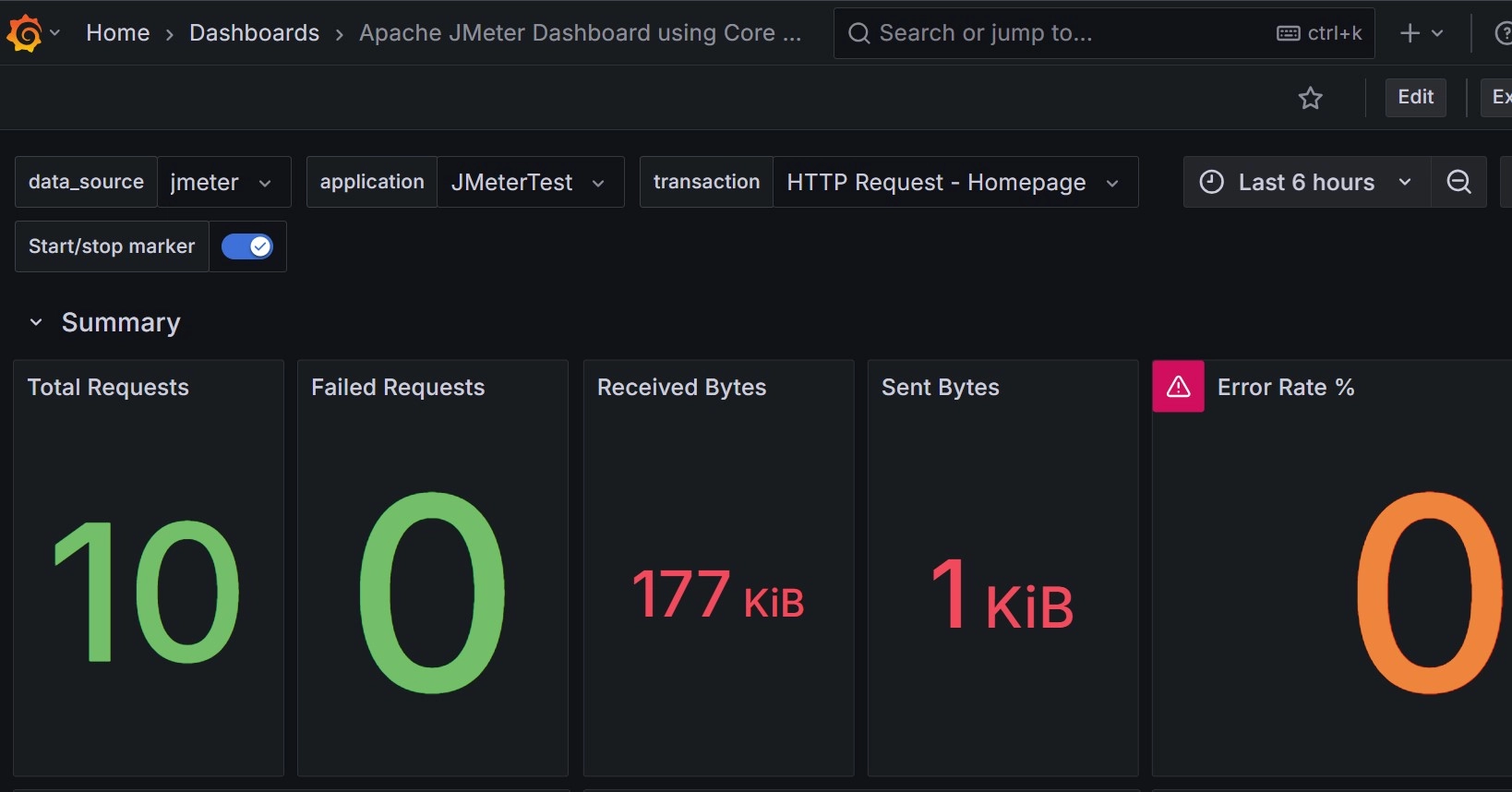Click the zoom out time range icon

click(1458, 182)
